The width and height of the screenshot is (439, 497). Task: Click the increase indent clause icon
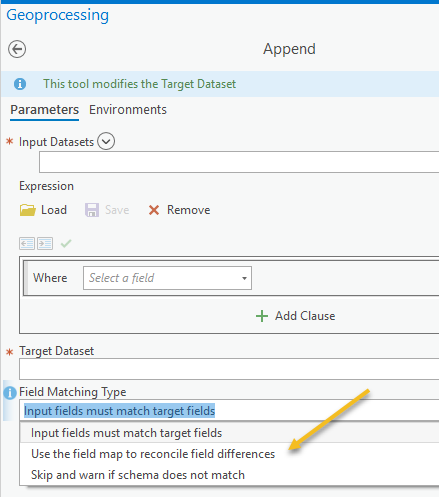point(45,243)
